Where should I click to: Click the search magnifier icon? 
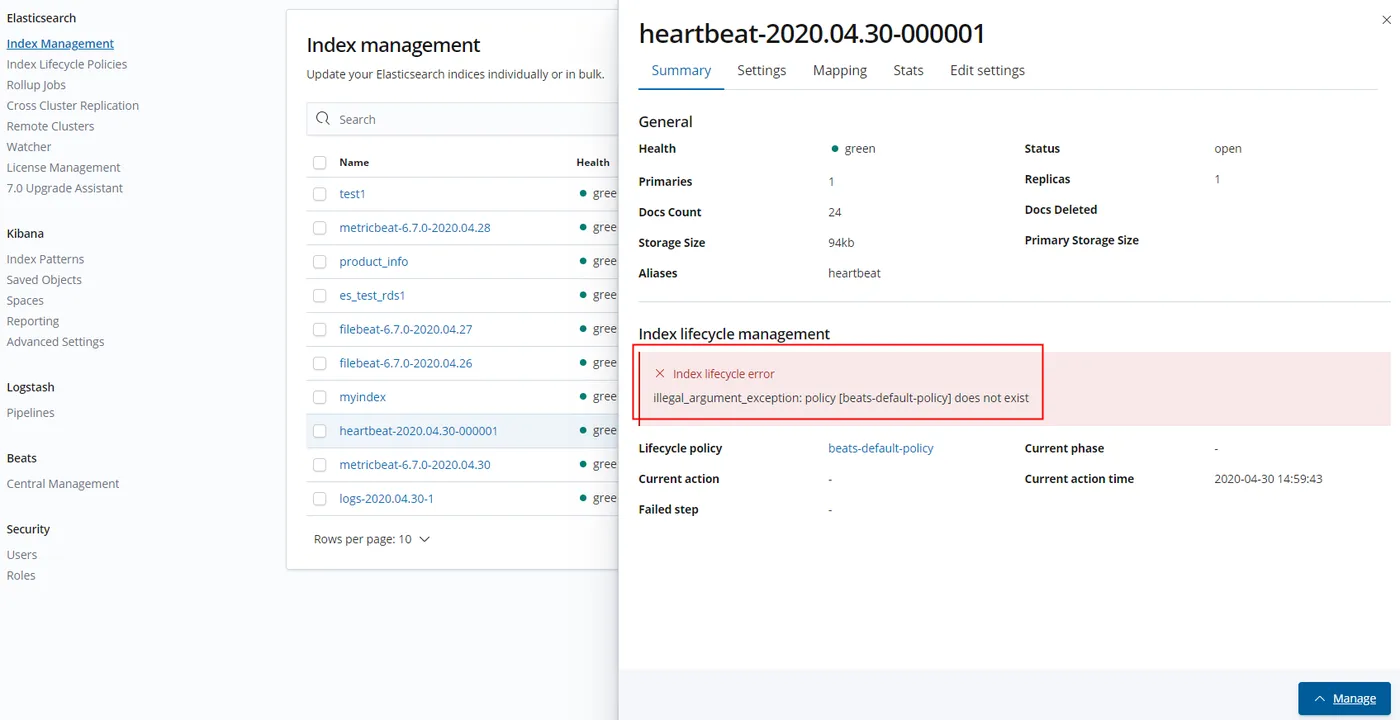[323, 119]
